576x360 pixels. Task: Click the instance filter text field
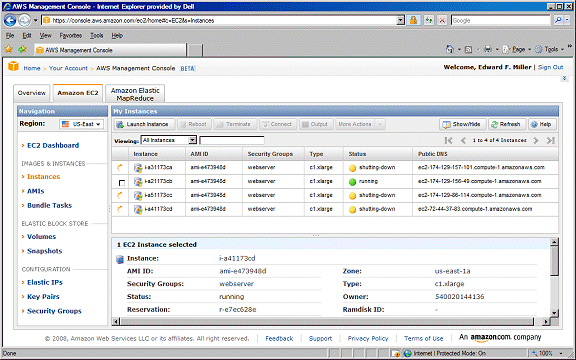click(x=232, y=140)
